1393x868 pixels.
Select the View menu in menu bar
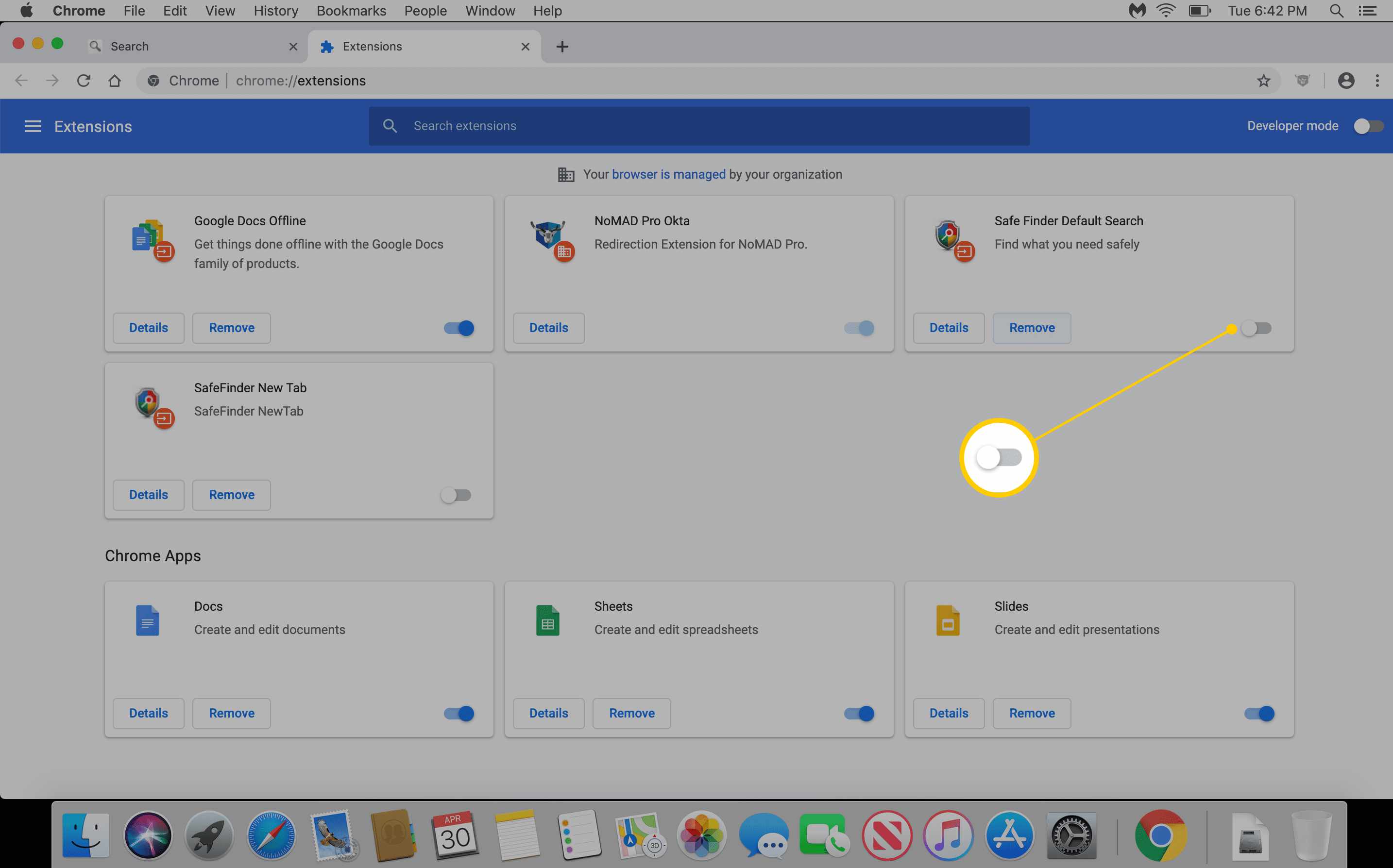click(219, 11)
